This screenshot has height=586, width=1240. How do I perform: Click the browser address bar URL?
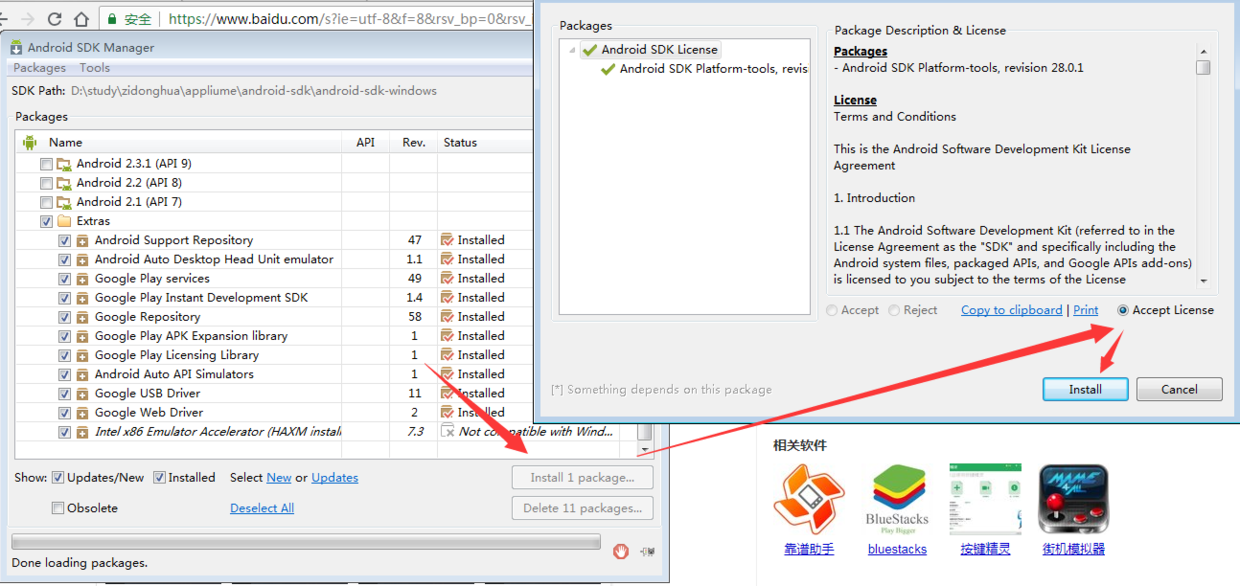(349, 19)
